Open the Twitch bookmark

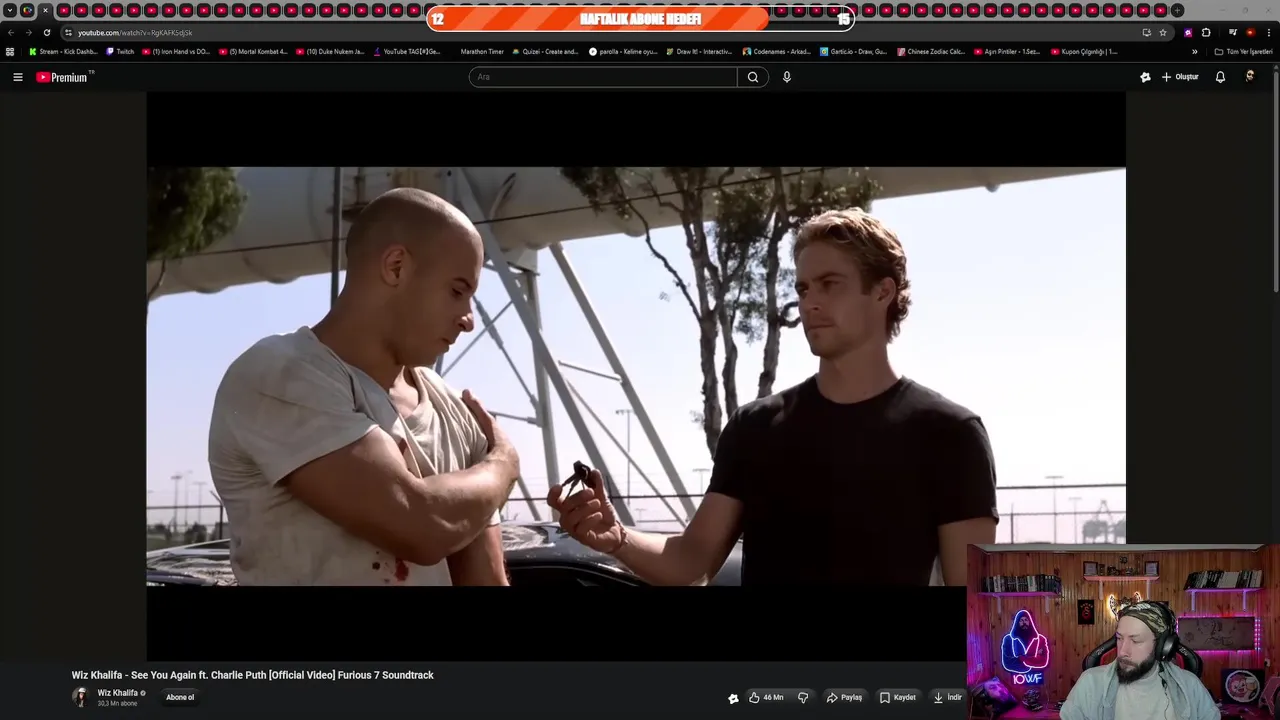pos(120,52)
